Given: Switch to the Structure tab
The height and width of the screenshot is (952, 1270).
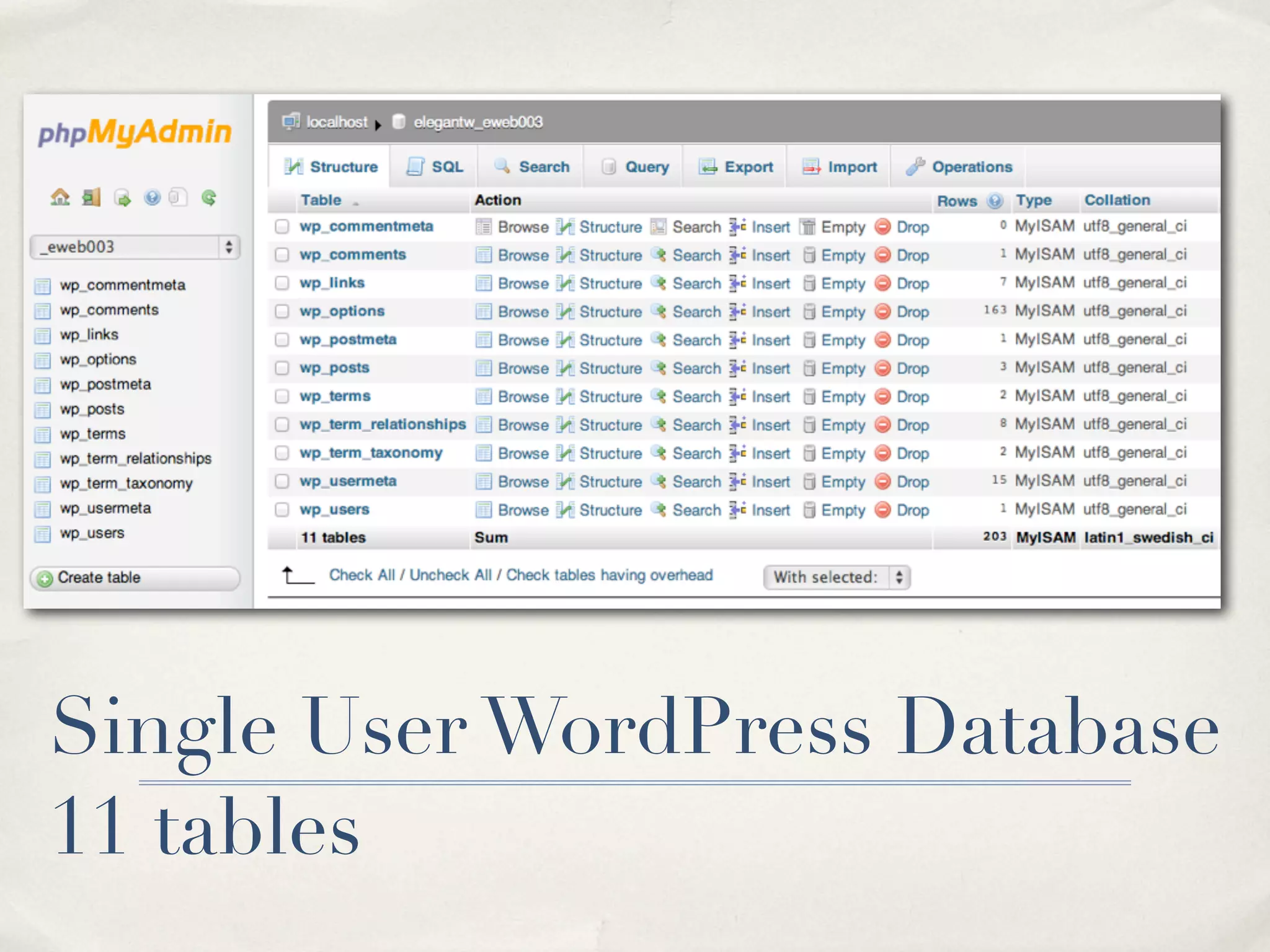Looking at the screenshot, I should tap(331, 167).
